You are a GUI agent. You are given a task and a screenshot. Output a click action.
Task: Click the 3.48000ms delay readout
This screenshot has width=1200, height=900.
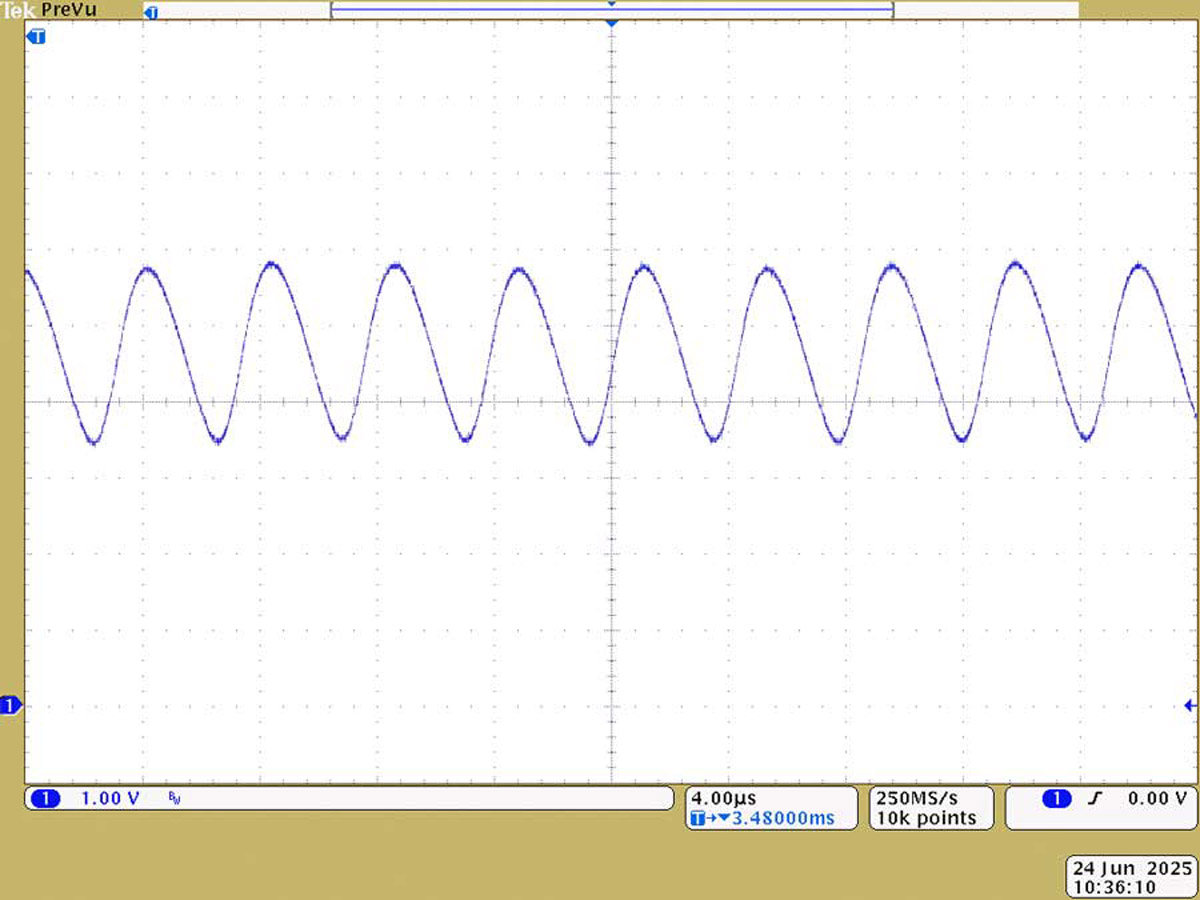tap(783, 818)
